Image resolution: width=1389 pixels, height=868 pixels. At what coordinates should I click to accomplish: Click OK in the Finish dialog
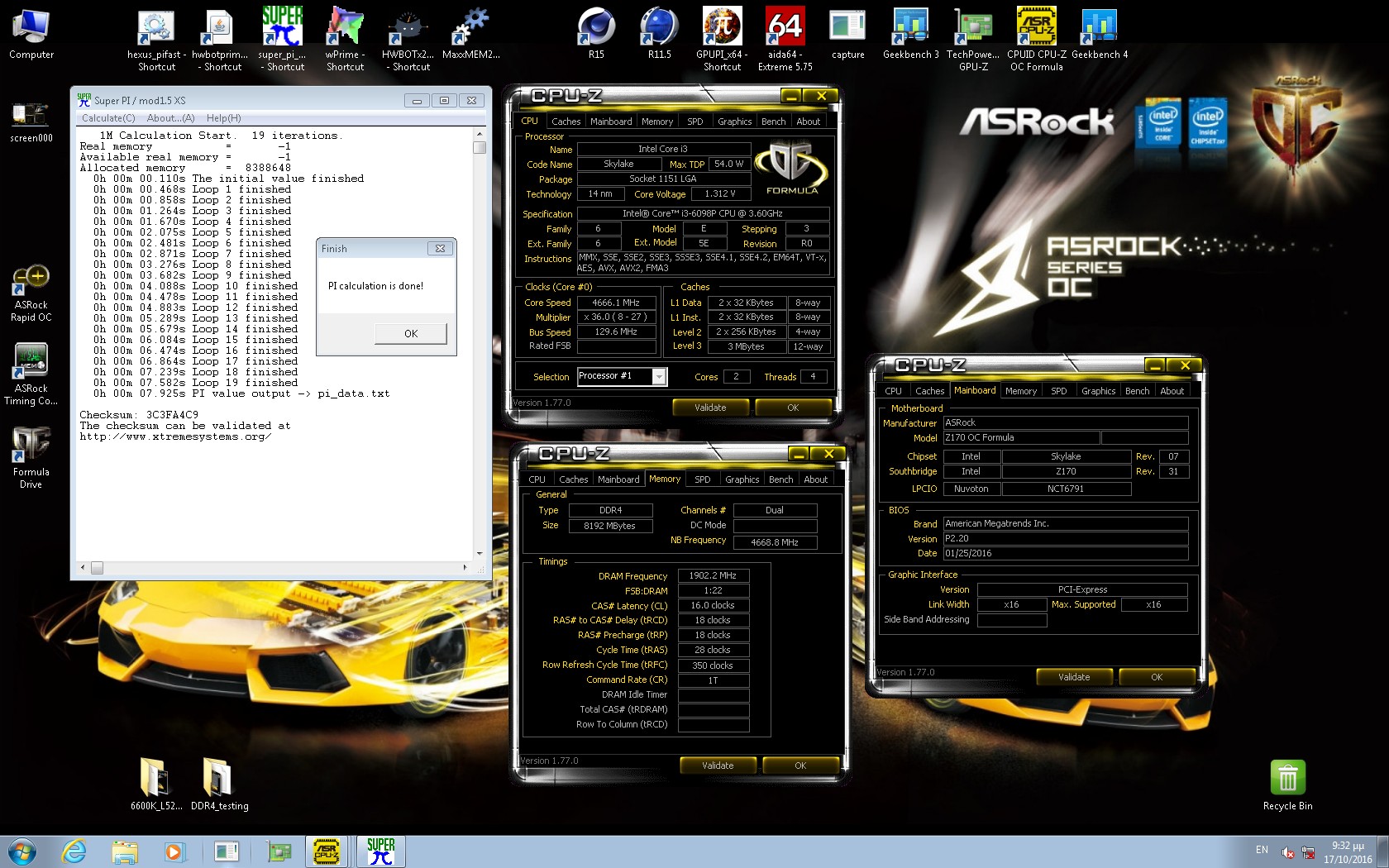point(411,334)
